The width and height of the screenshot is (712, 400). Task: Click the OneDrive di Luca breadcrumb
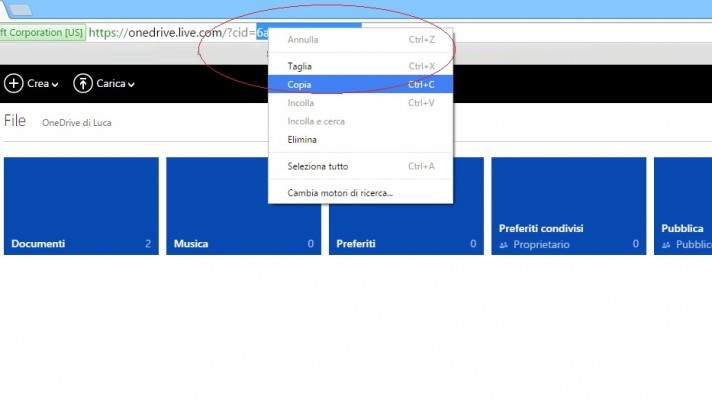click(x=77, y=123)
